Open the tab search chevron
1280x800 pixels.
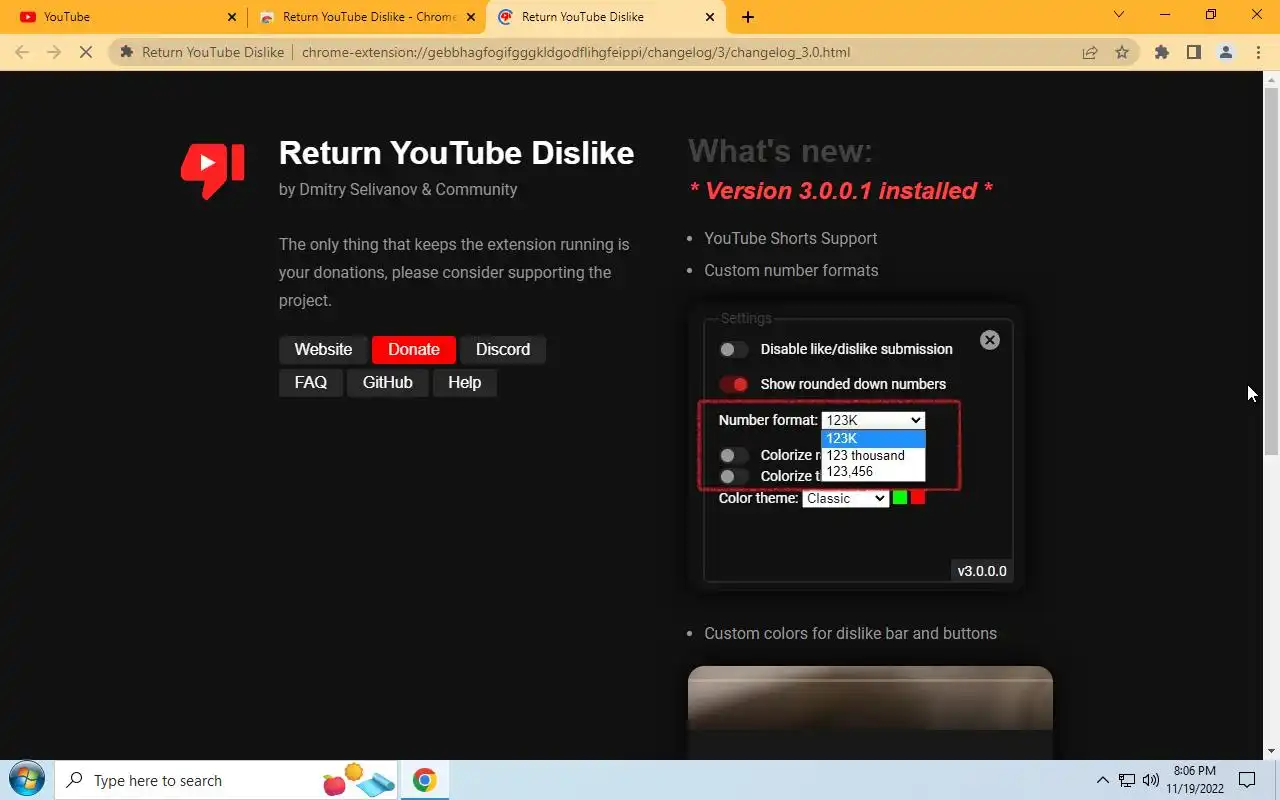click(x=1119, y=15)
